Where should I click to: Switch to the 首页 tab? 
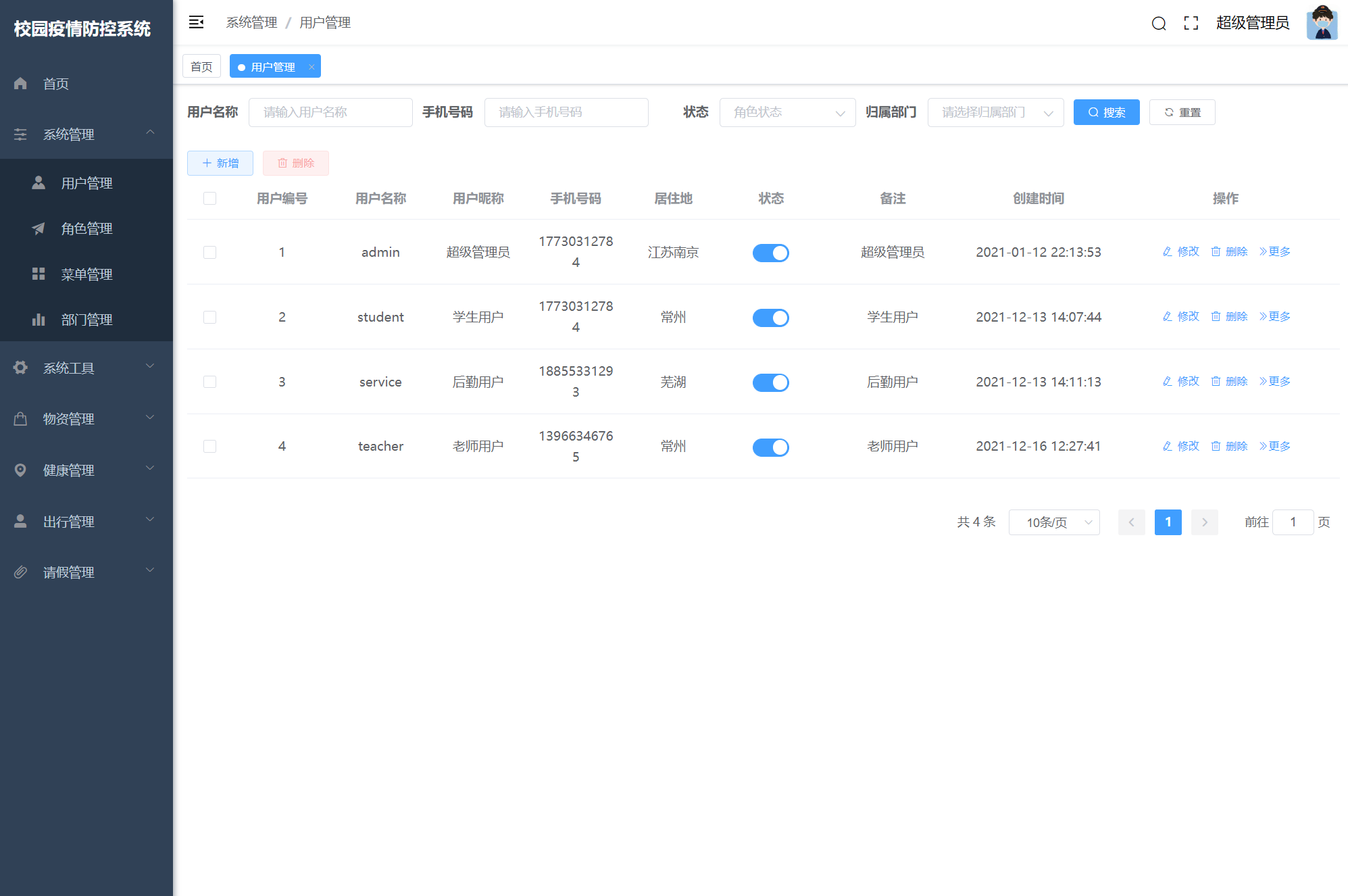pyautogui.click(x=201, y=67)
